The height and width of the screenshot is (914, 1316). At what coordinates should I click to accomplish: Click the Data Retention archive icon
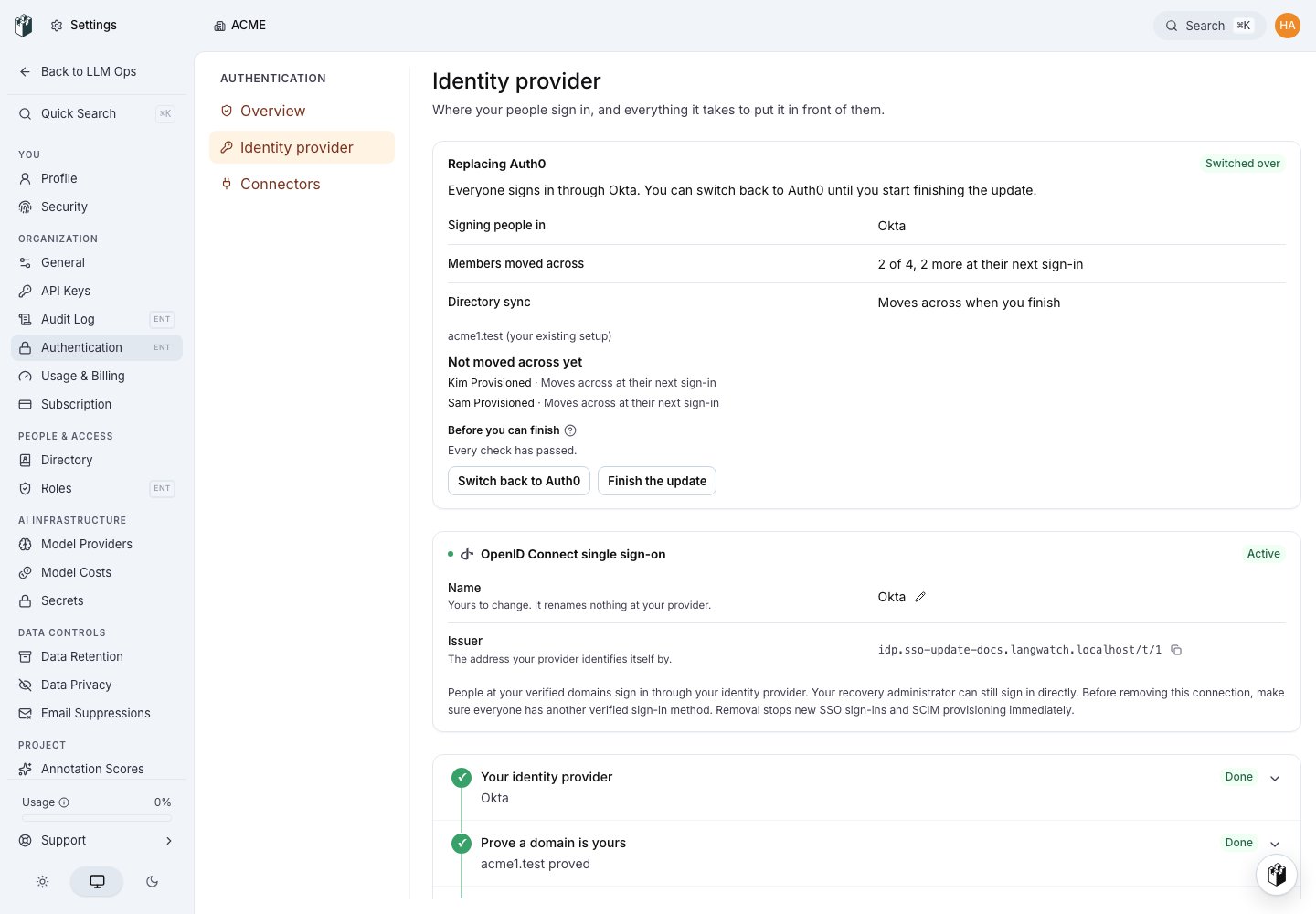tap(26, 656)
